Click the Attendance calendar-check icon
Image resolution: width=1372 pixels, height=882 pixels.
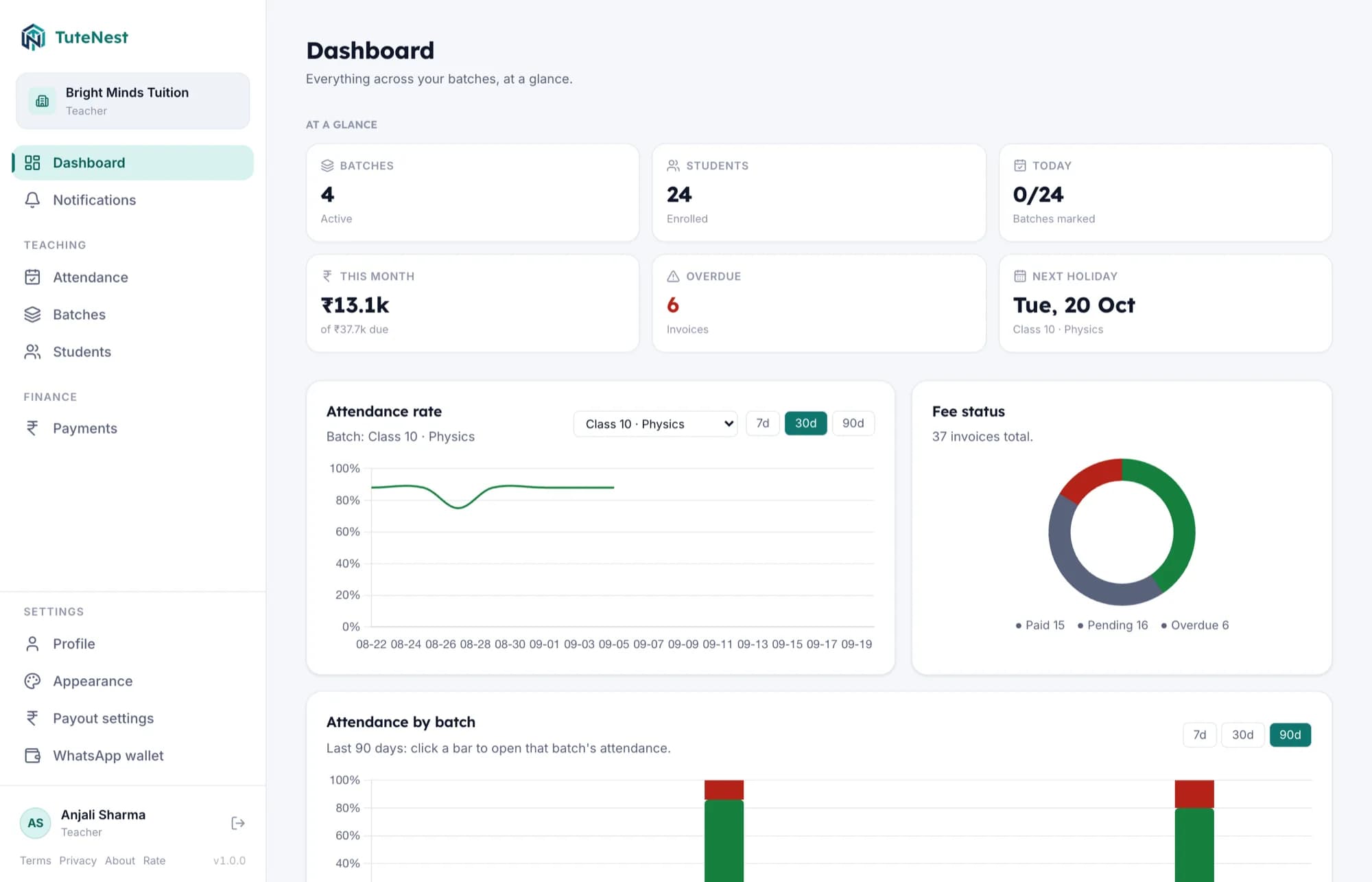[x=32, y=277]
